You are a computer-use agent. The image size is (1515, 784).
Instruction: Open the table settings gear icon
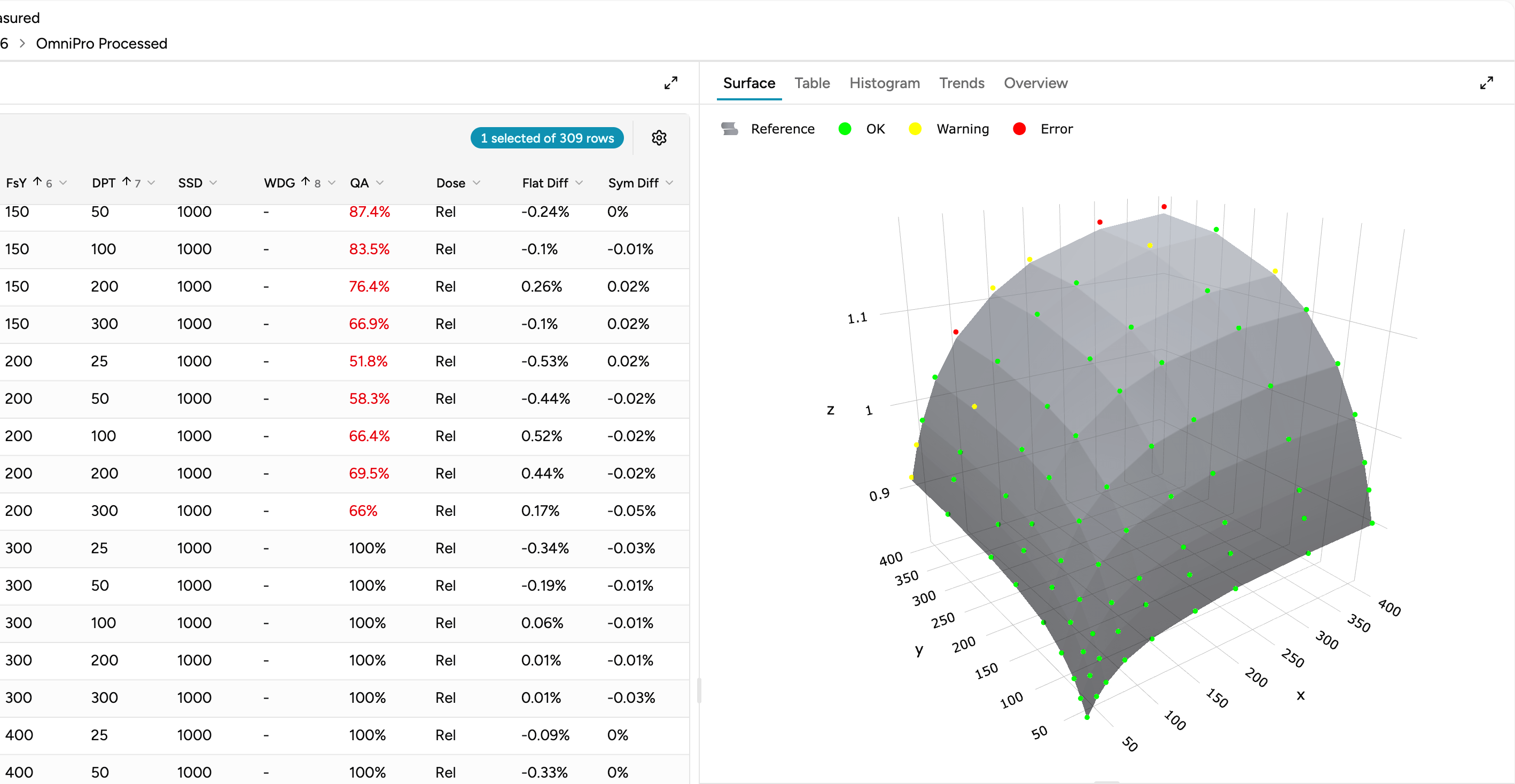point(659,138)
